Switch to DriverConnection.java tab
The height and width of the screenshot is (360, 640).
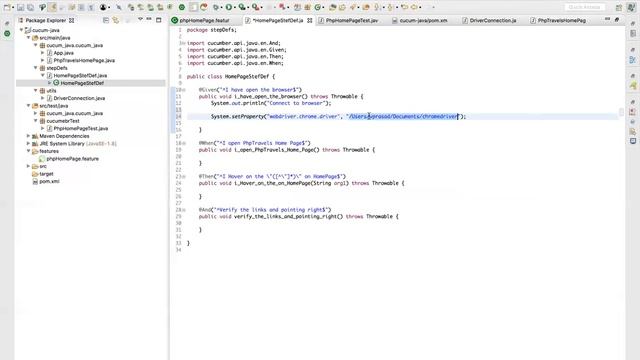[493, 20]
